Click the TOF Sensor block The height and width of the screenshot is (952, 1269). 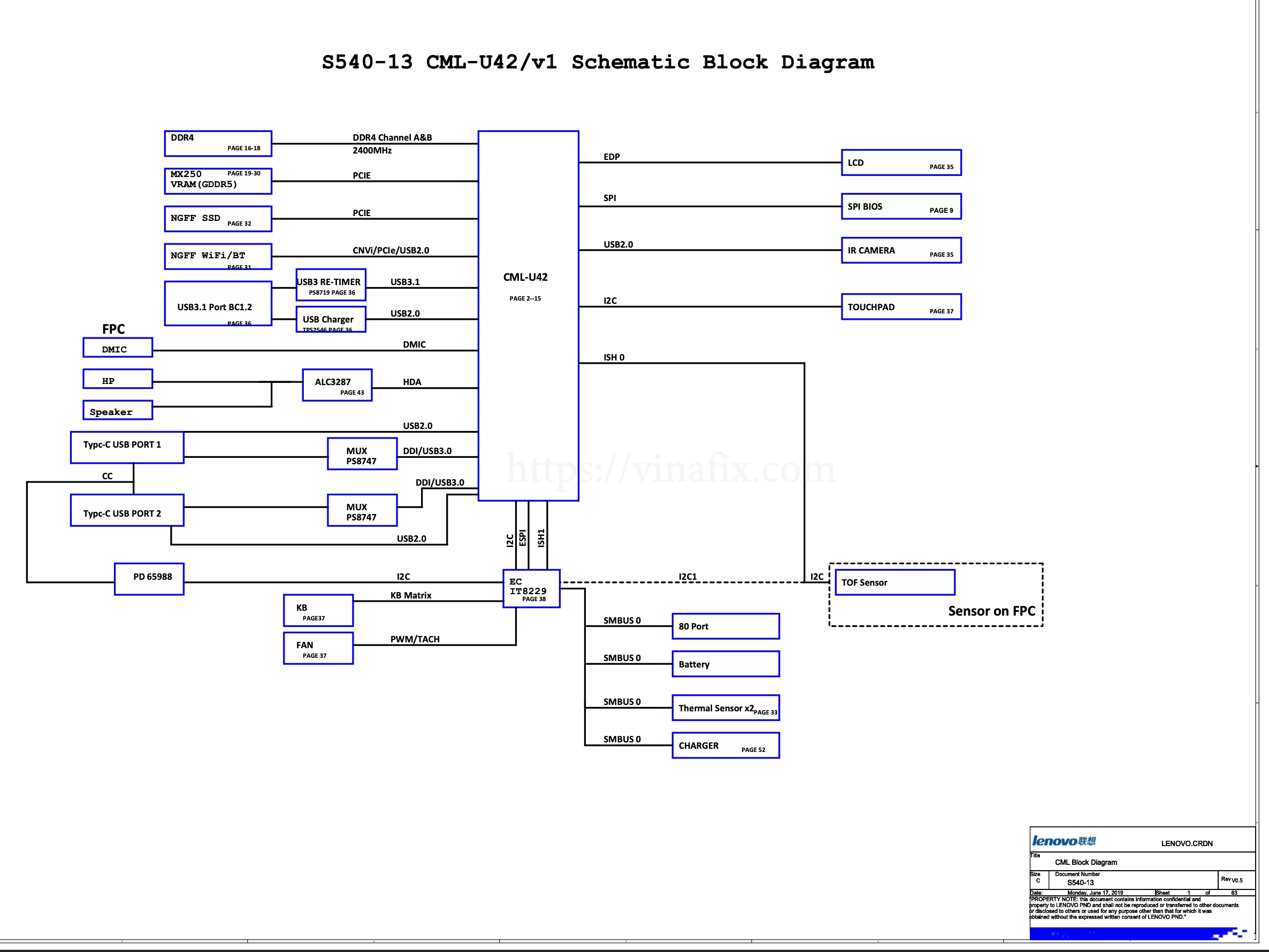895,582
